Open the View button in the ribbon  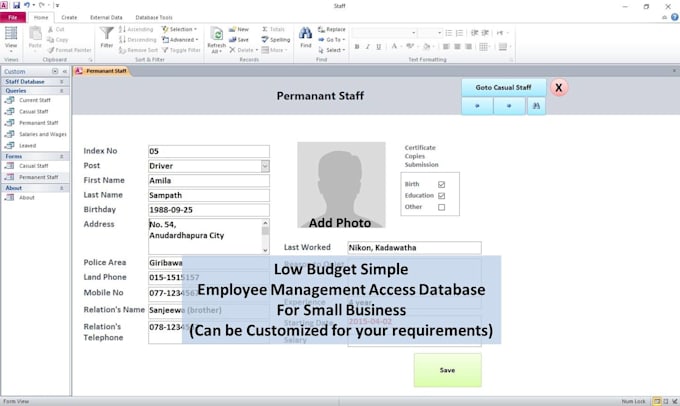[x=11, y=38]
